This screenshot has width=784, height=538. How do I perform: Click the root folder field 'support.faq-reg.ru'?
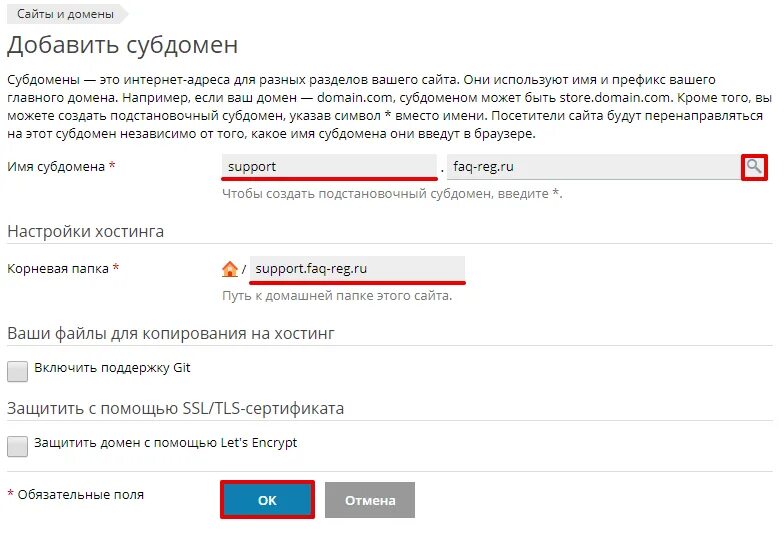(x=357, y=269)
